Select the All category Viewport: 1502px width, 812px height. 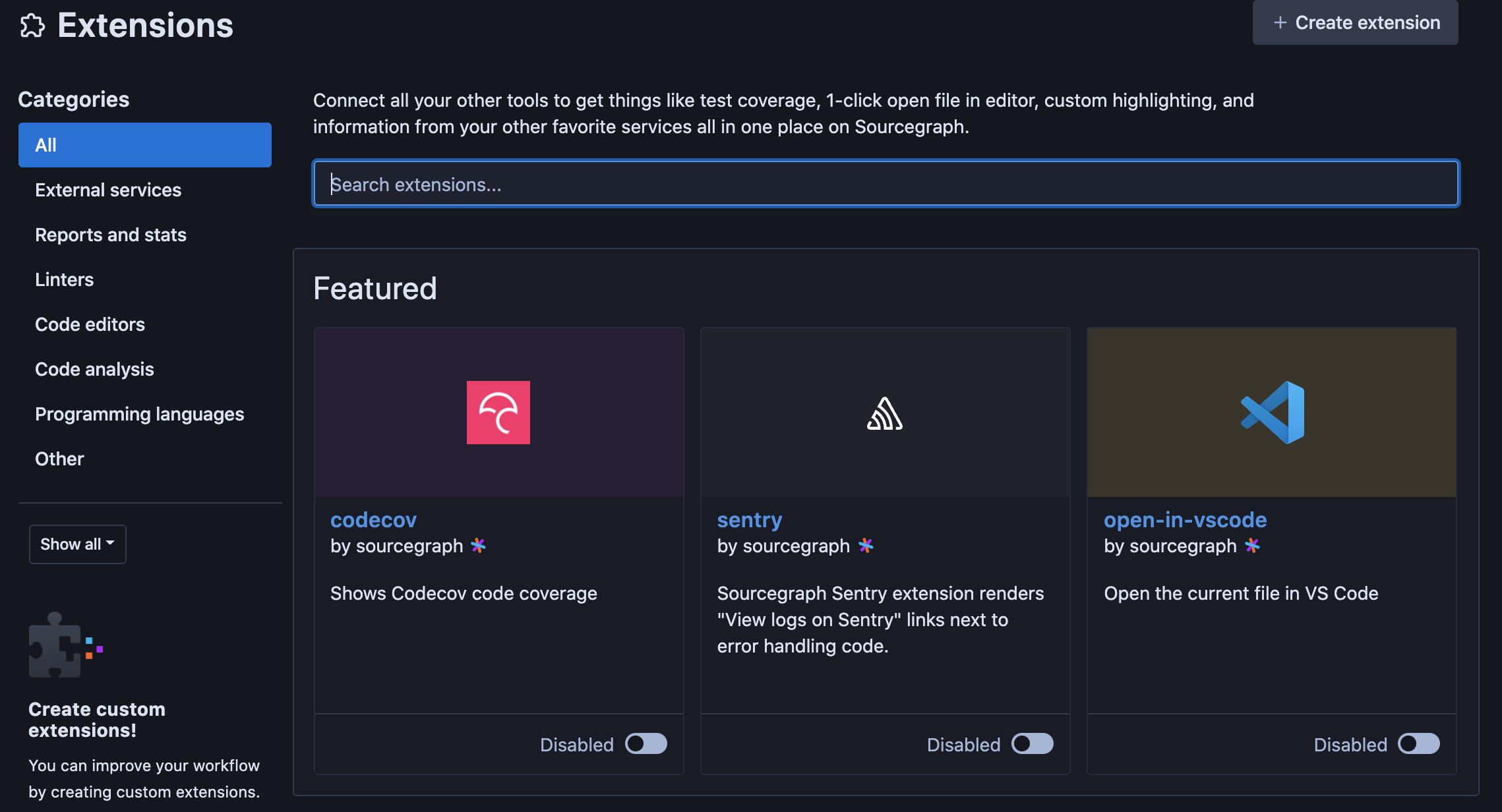tap(145, 145)
